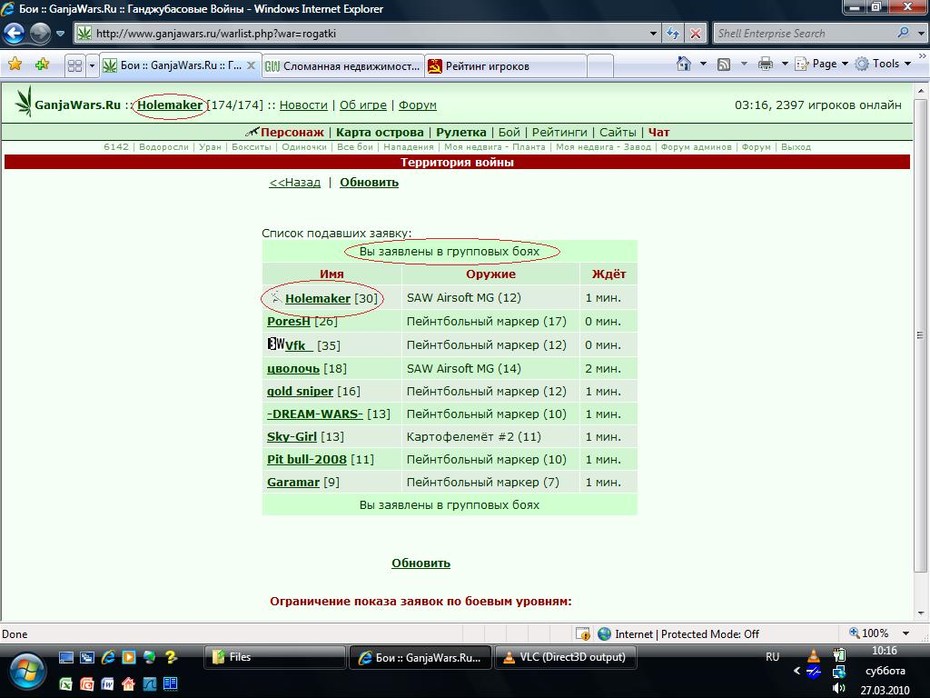
Task: Open the Page menu
Action: click(822, 63)
